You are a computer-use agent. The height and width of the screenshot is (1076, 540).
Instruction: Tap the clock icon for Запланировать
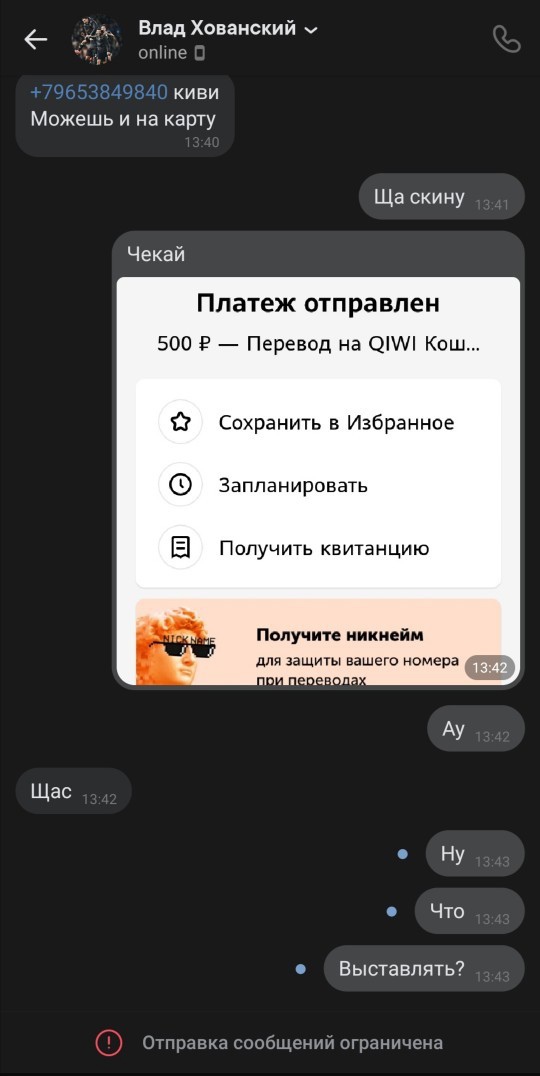[x=180, y=485]
